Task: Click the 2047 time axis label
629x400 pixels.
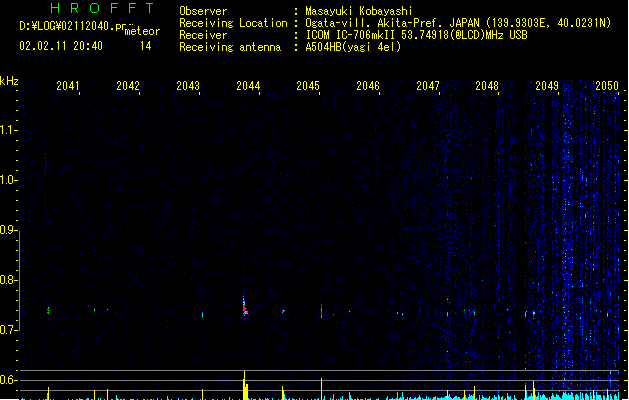Action: pos(428,86)
